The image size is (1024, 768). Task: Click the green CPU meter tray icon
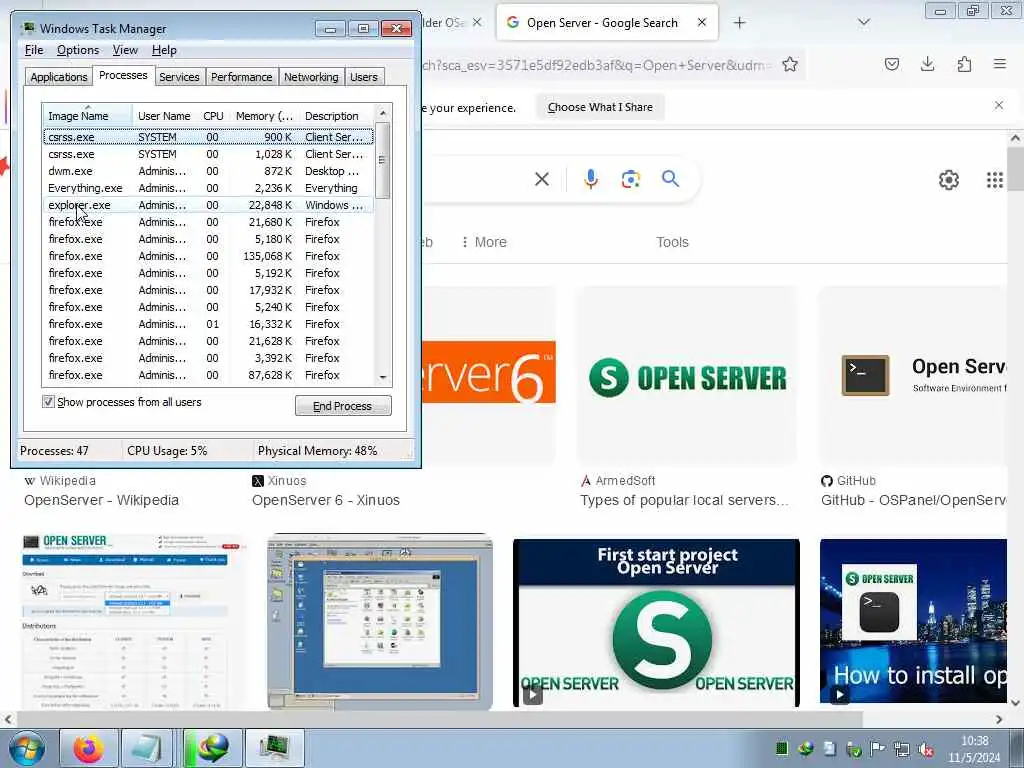(782, 748)
